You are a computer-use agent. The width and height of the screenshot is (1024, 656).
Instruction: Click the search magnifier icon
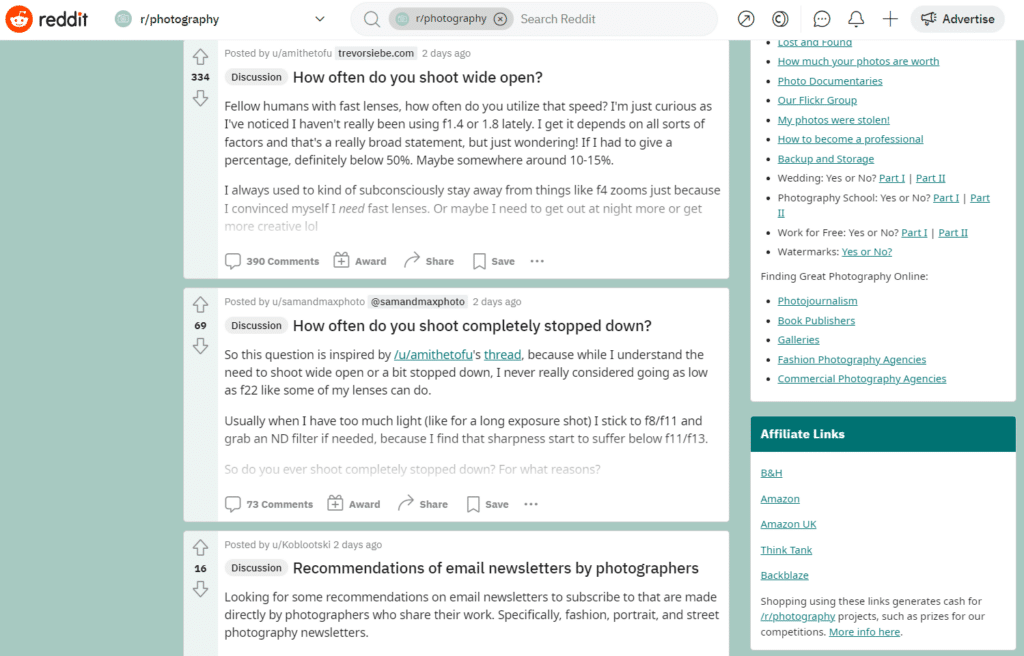[372, 20]
